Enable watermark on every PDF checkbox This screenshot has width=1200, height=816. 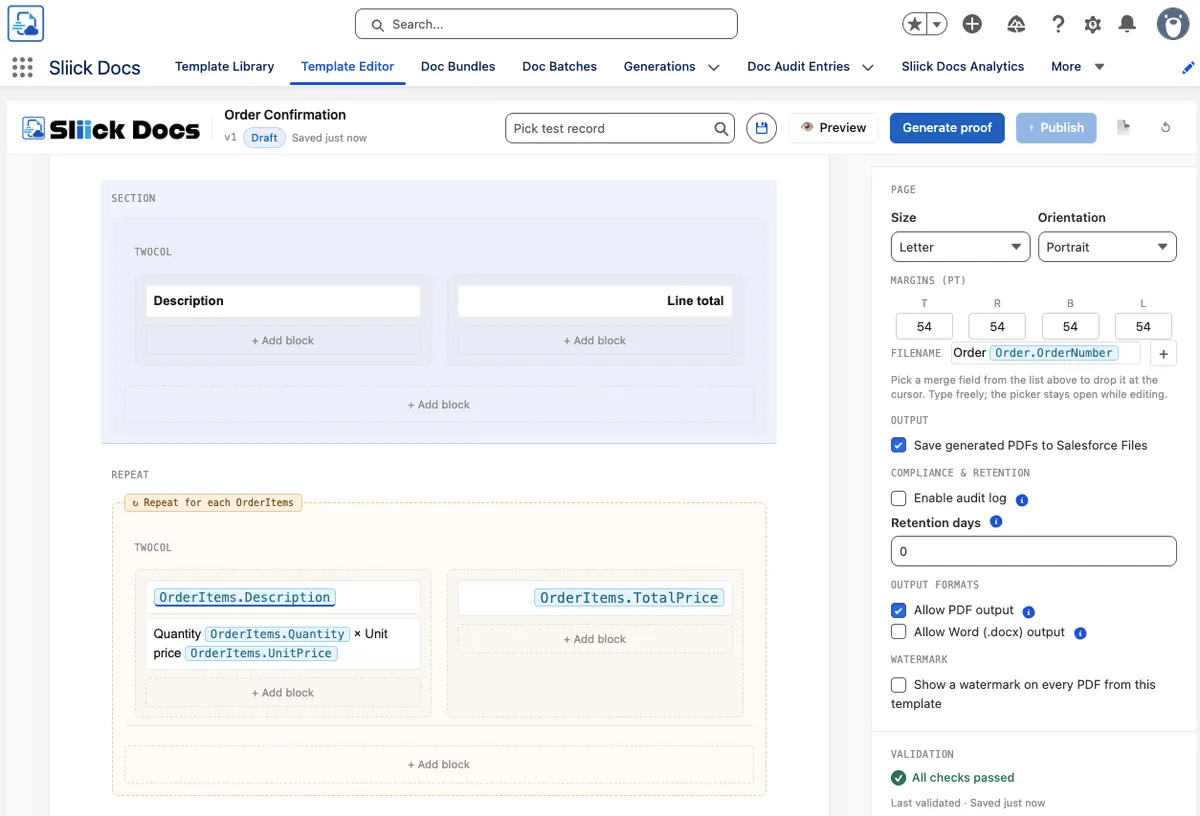coord(898,684)
